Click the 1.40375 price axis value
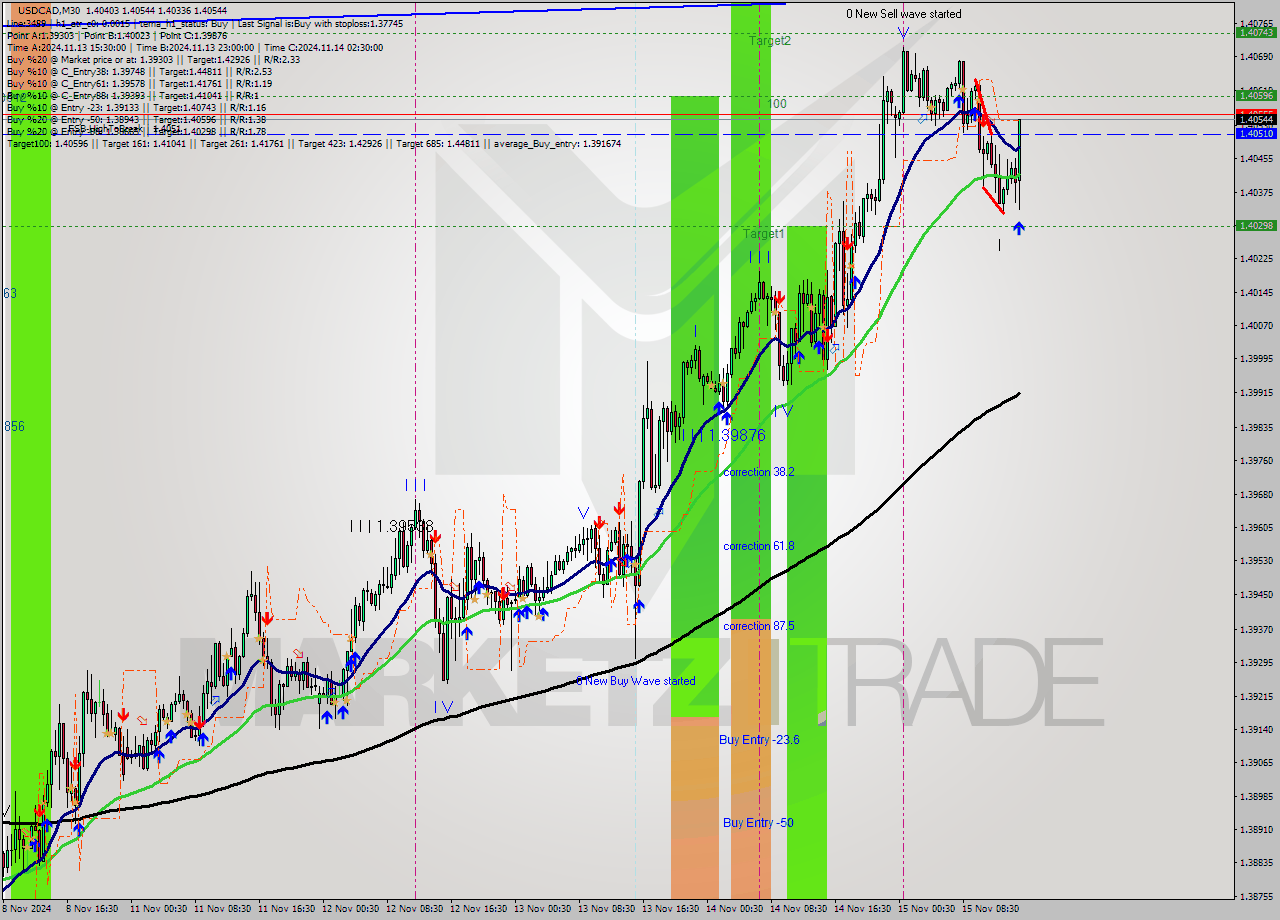This screenshot has height=920, width=1280. coord(1255,192)
